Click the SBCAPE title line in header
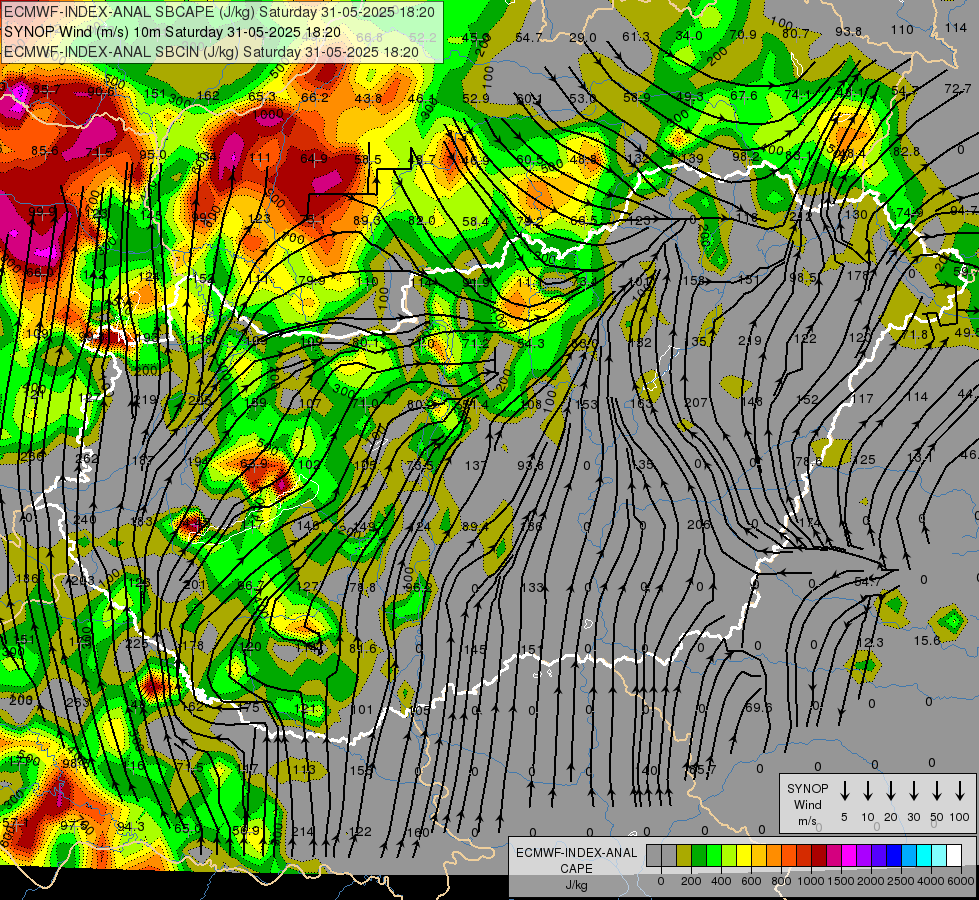This screenshot has height=900, width=979. click(220, 12)
